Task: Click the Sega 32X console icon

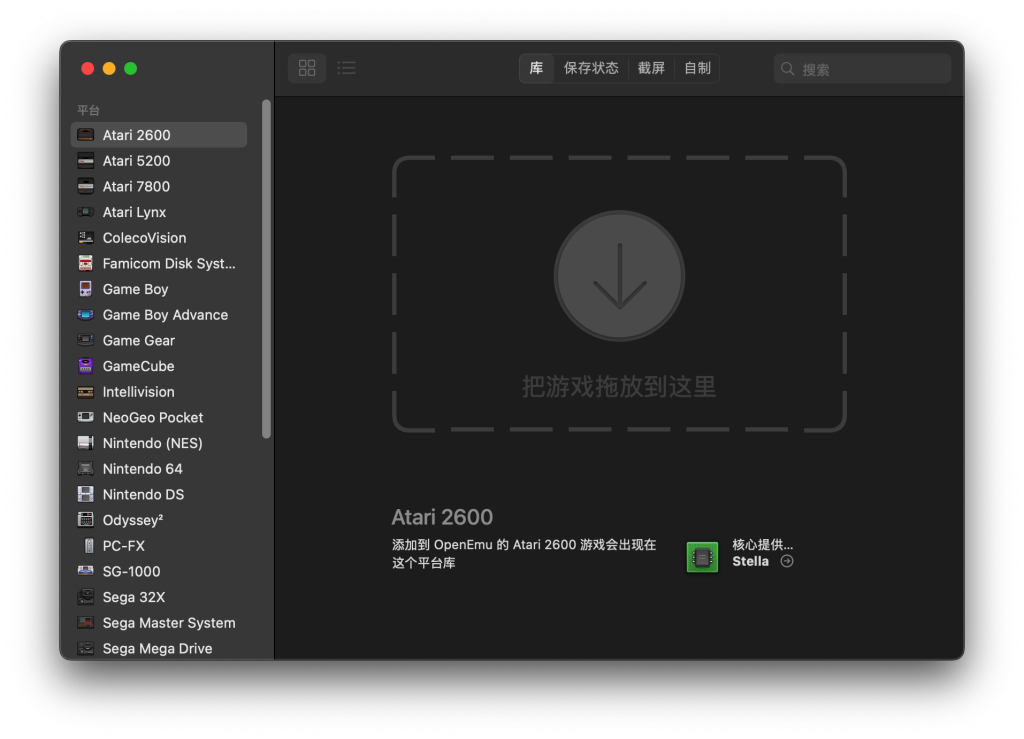Action: click(86, 597)
